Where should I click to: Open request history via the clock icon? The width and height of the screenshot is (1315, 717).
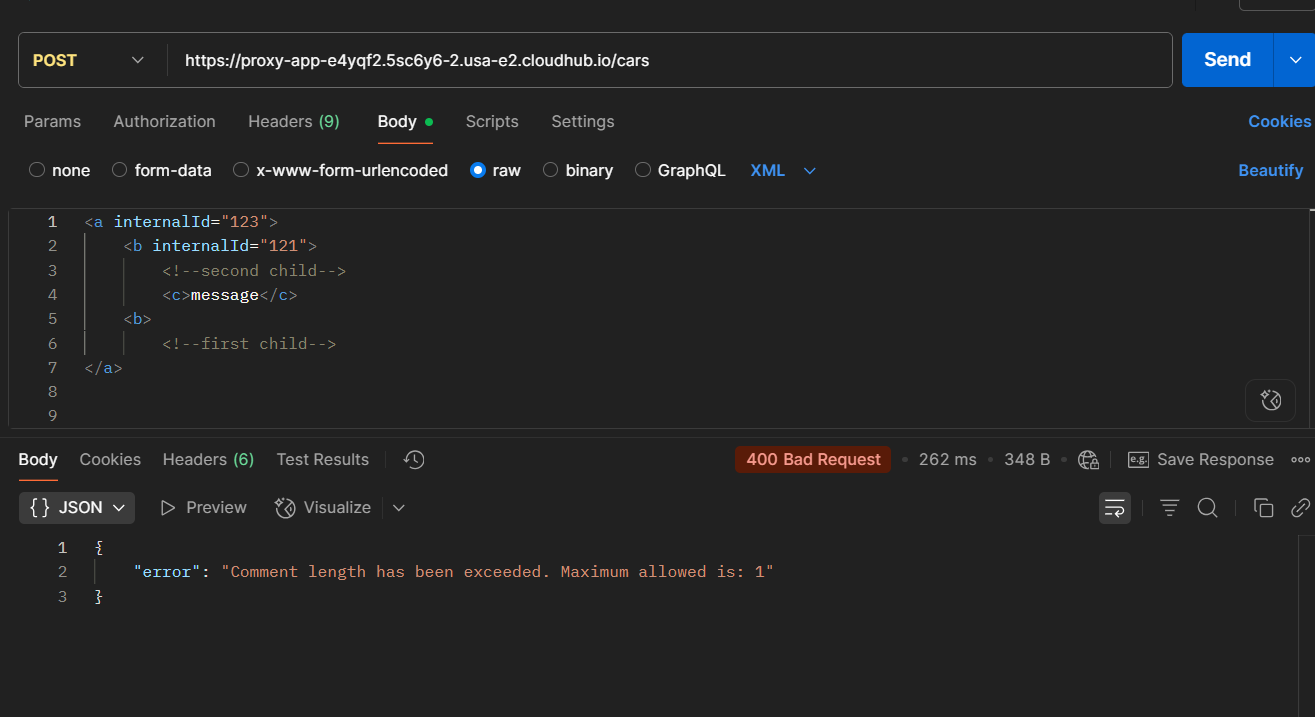click(413, 459)
